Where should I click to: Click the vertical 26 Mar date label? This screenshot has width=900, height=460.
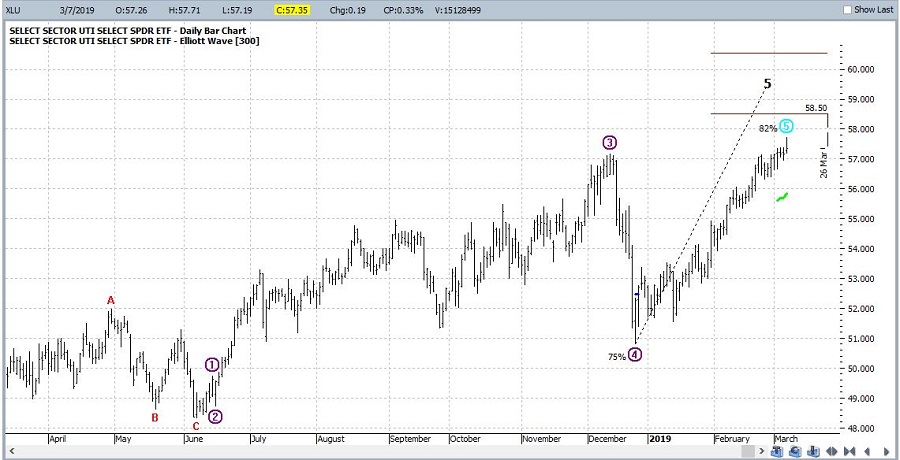pyautogui.click(x=824, y=163)
